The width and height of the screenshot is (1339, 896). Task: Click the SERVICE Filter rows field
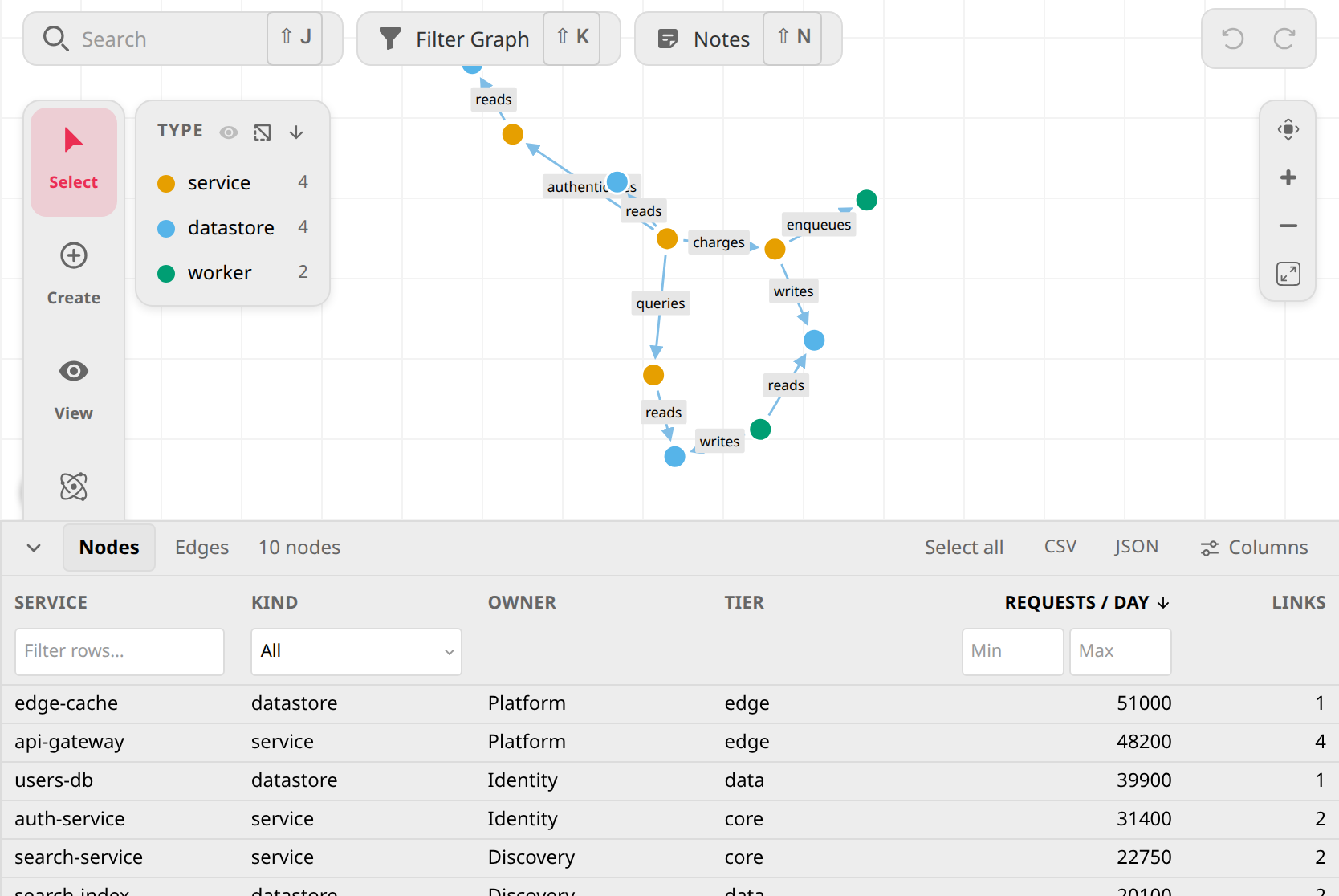click(x=120, y=651)
